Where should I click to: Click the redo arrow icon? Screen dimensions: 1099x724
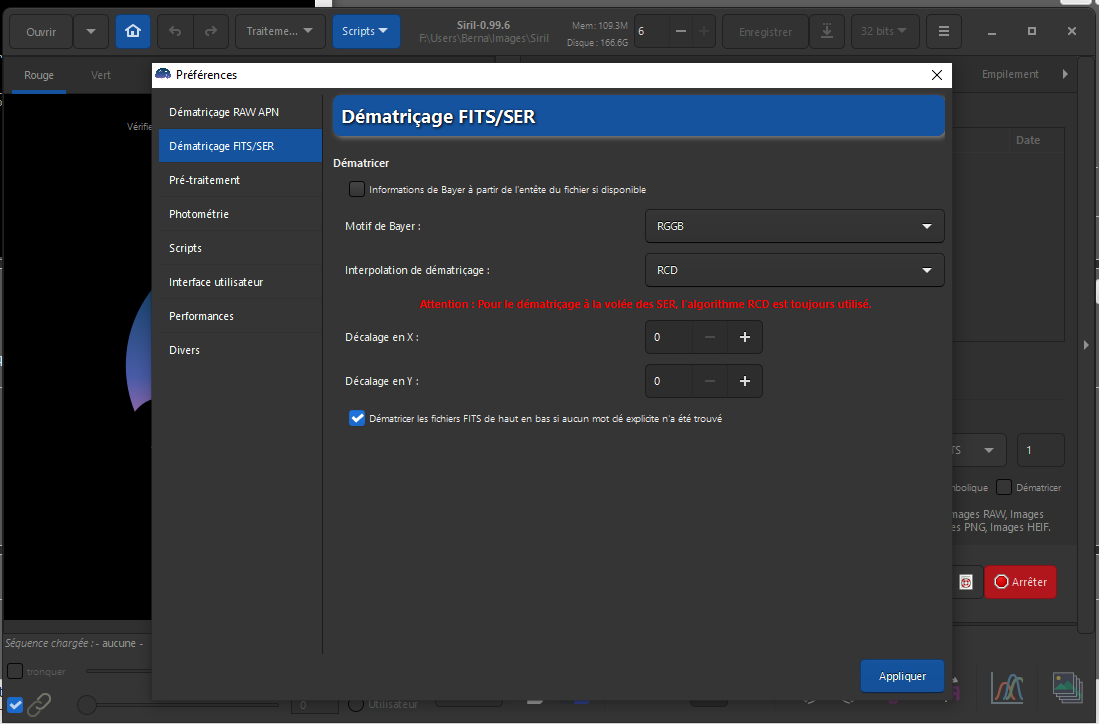pos(211,32)
